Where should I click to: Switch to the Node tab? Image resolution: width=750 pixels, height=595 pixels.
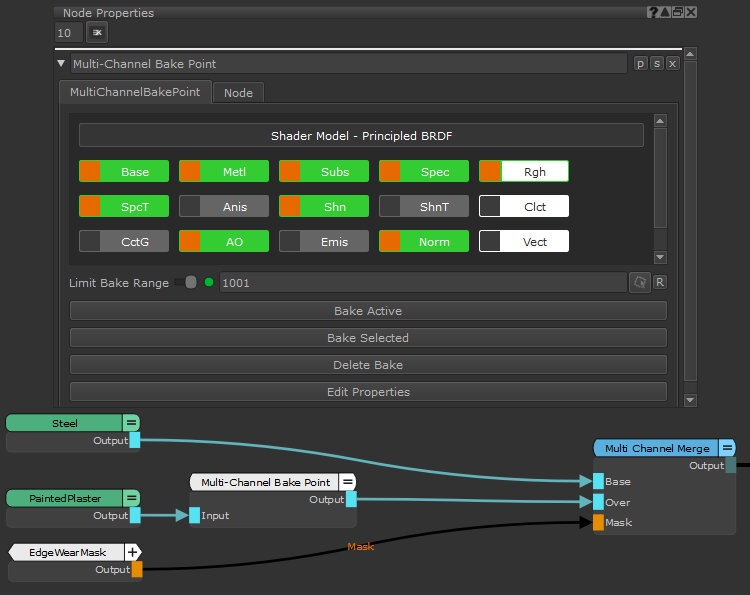(238, 92)
